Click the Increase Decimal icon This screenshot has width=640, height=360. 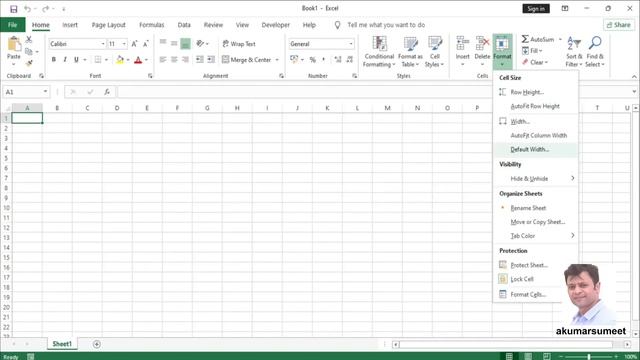click(338, 60)
